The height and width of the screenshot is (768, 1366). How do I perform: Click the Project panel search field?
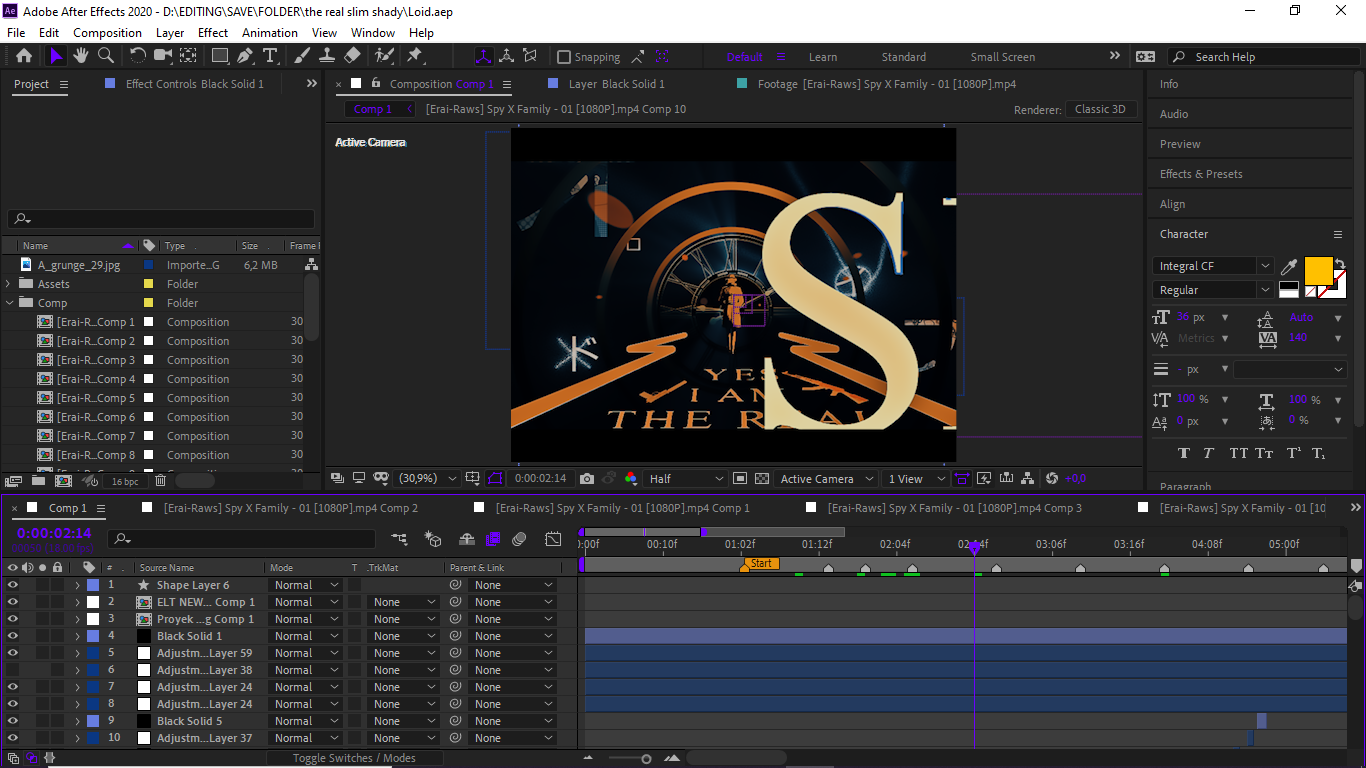point(161,219)
